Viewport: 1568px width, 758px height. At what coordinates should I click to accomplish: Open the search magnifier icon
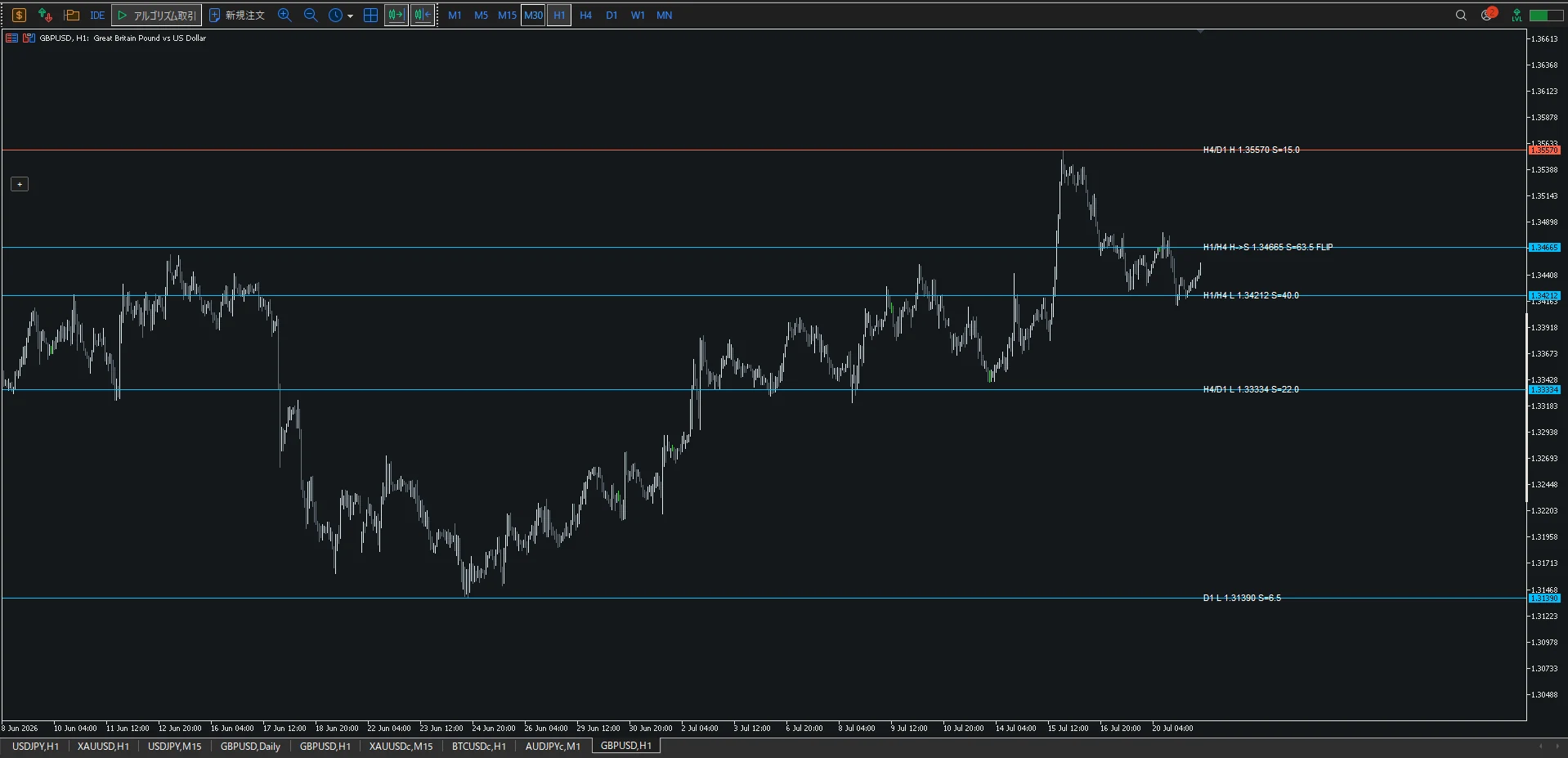pos(1461,15)
